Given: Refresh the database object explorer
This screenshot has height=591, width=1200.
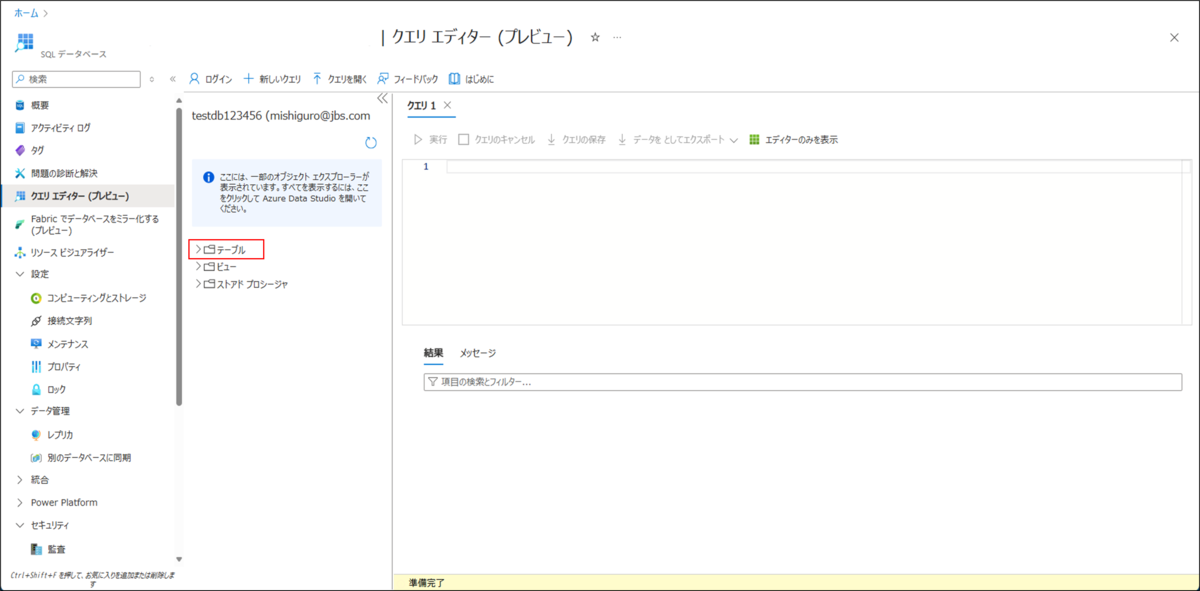Looking at the screenshot, I should point(369,143).
